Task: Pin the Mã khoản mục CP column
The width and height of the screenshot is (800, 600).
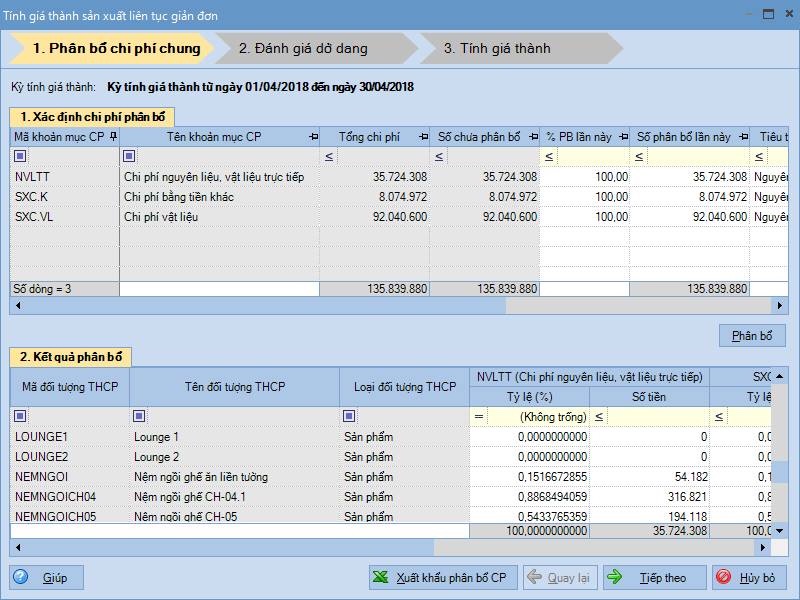Action: pos(113,137)
